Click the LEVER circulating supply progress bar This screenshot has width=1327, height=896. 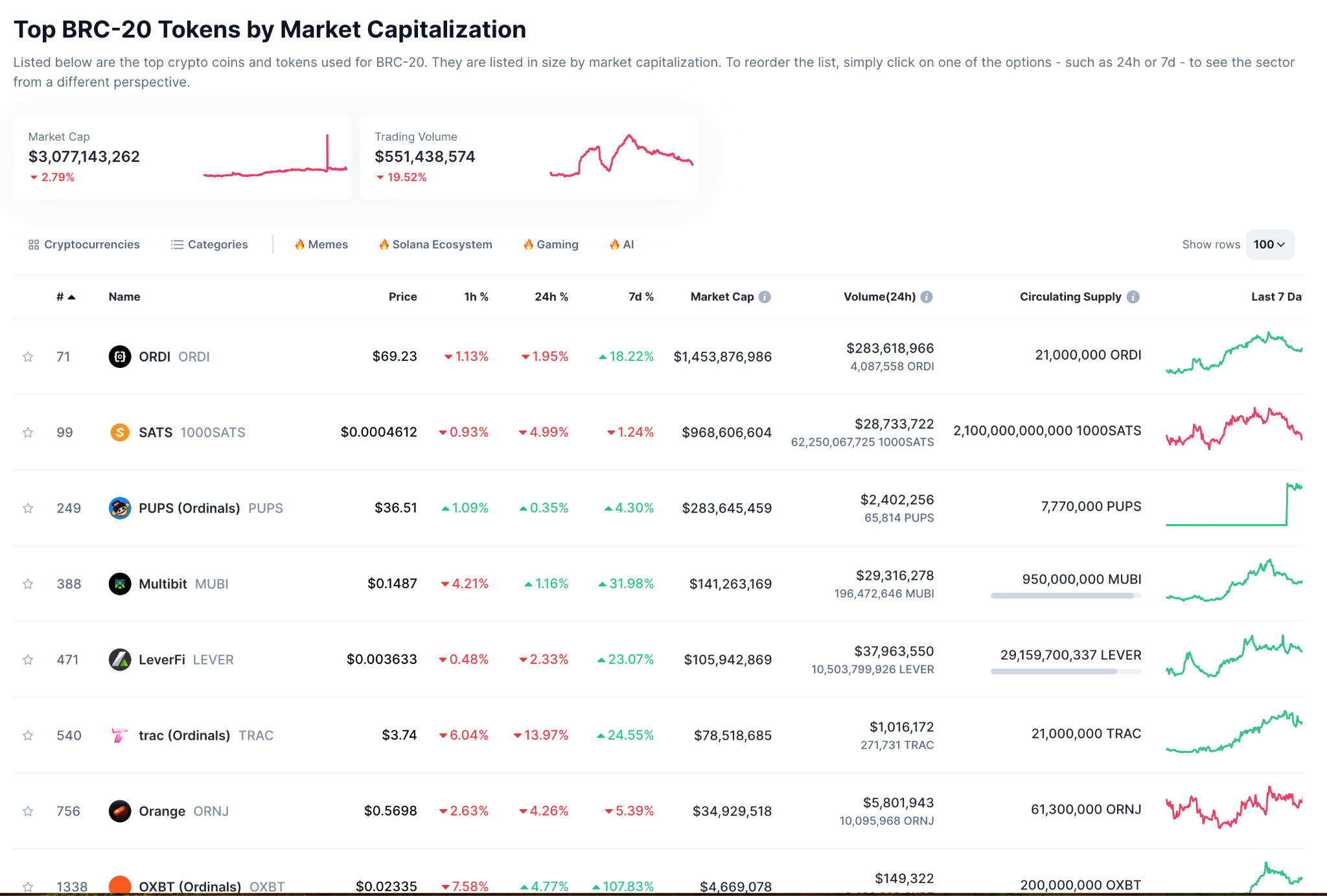tap(1066, 671)
